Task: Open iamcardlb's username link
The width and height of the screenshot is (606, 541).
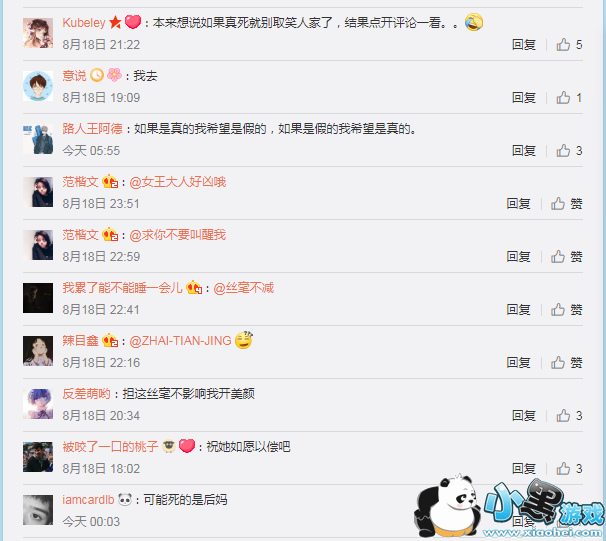Action: (88, 500)
